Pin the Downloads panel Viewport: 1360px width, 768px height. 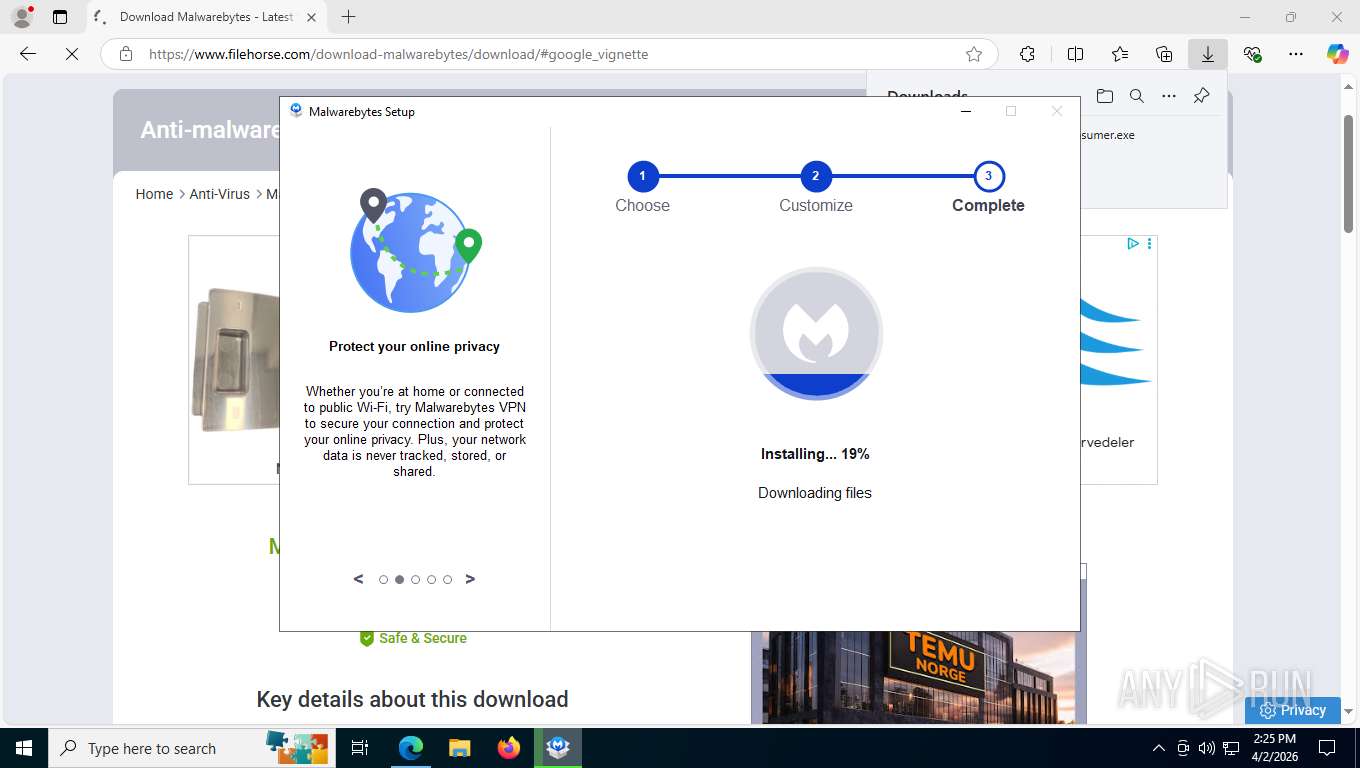click(1202, 96)
